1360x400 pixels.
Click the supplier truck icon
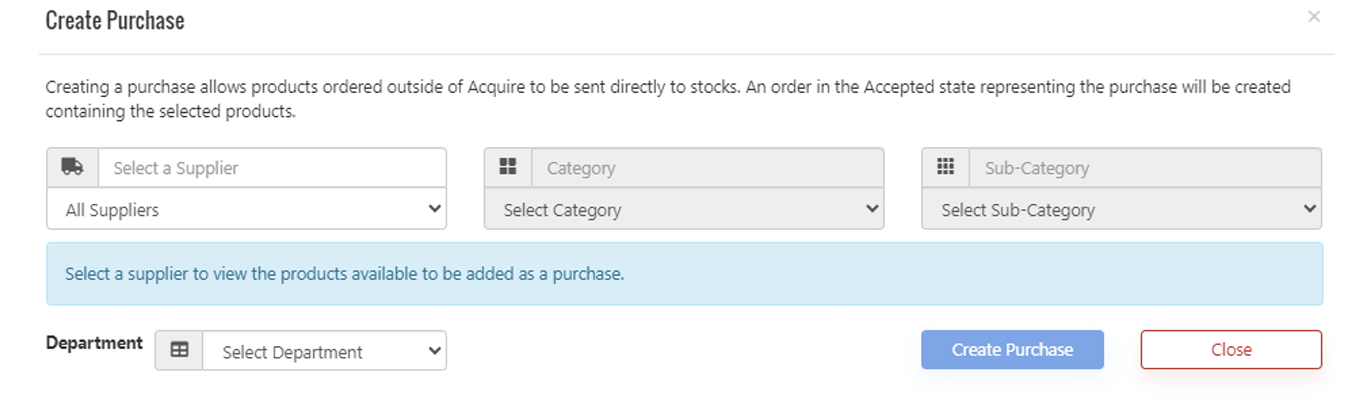click(x=72, y=168)
